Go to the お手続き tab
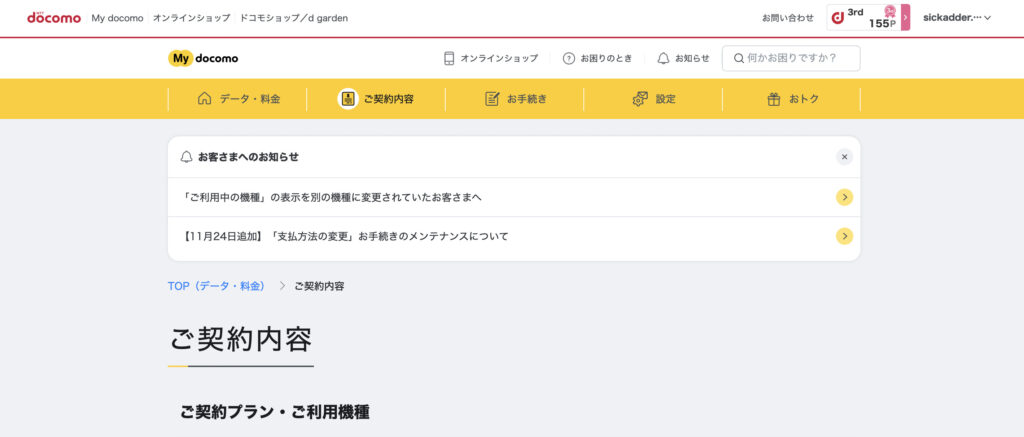 [515, 99]
